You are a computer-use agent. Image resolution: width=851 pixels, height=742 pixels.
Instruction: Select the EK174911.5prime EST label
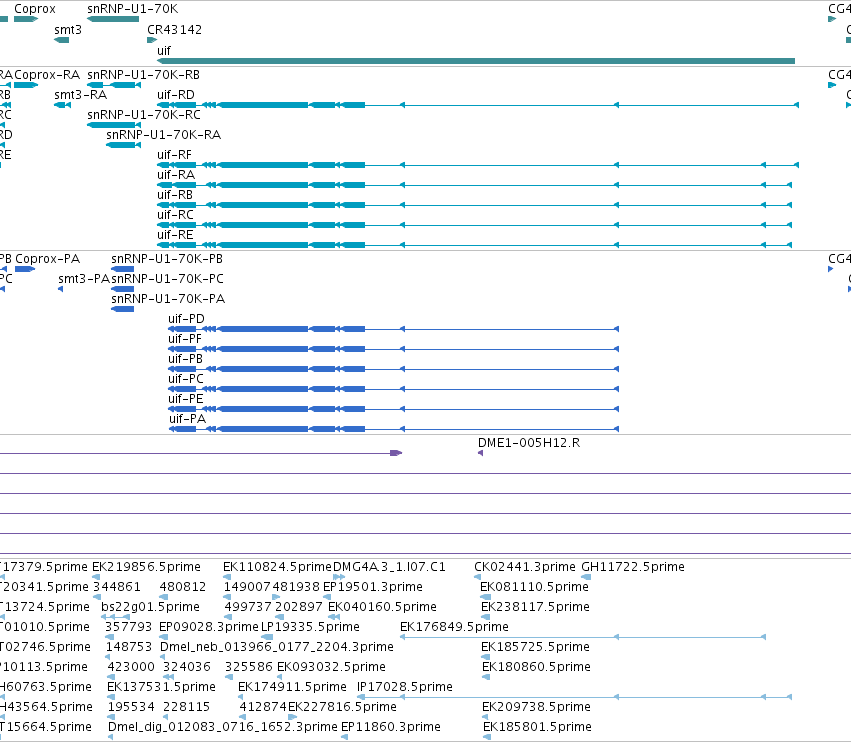pos(293,687)
